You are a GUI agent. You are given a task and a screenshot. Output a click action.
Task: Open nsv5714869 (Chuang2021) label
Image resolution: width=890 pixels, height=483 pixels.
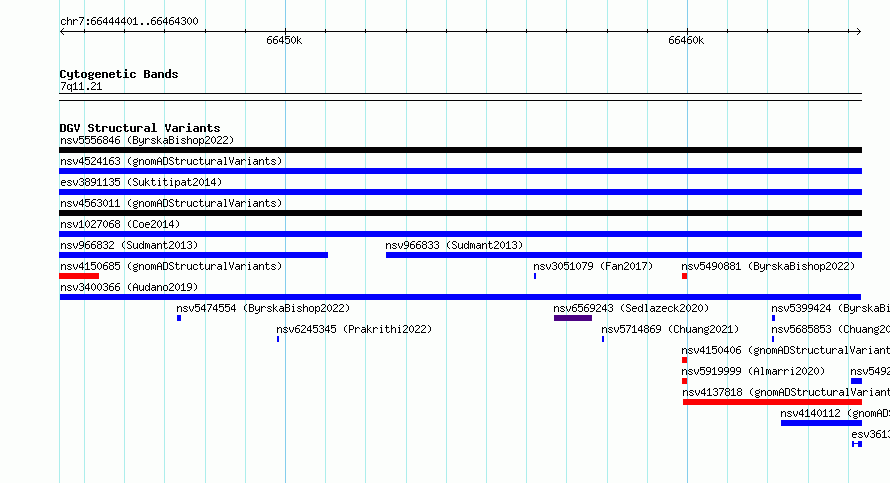pyautogui.click(x=670, y=329)
